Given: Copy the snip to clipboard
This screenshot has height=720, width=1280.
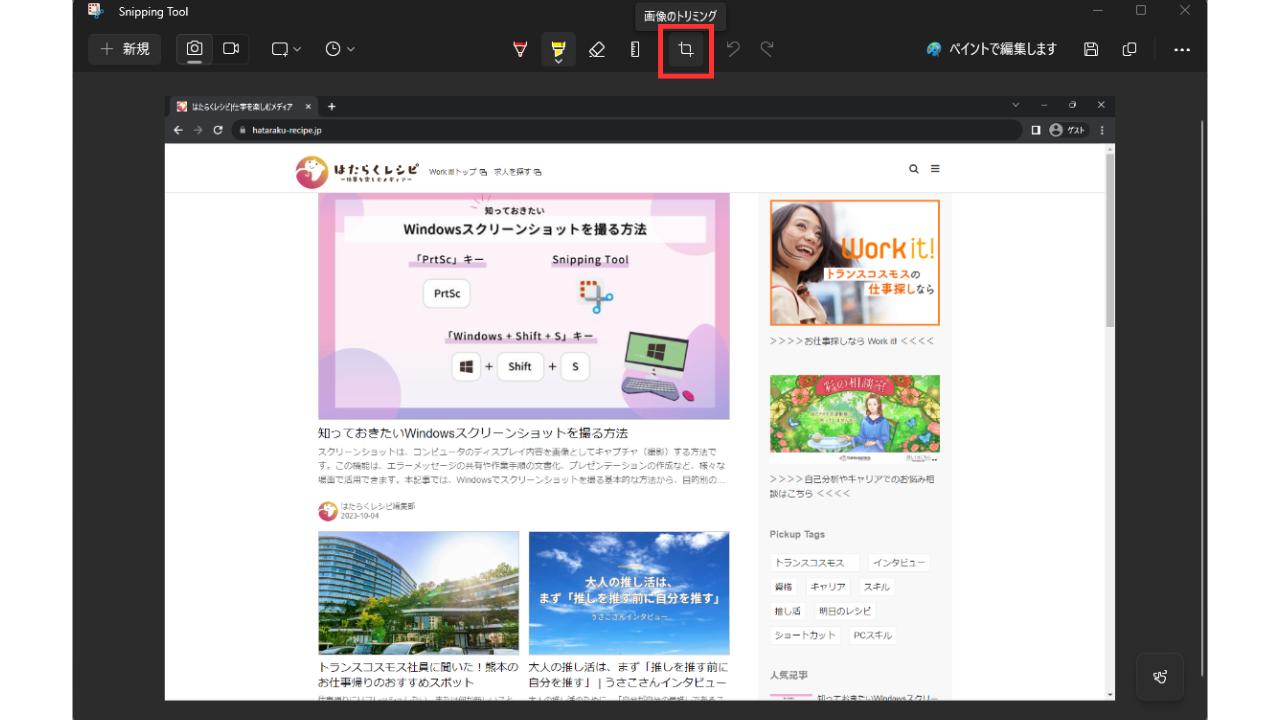Looking at the screenshot, I should point(1130,49).
